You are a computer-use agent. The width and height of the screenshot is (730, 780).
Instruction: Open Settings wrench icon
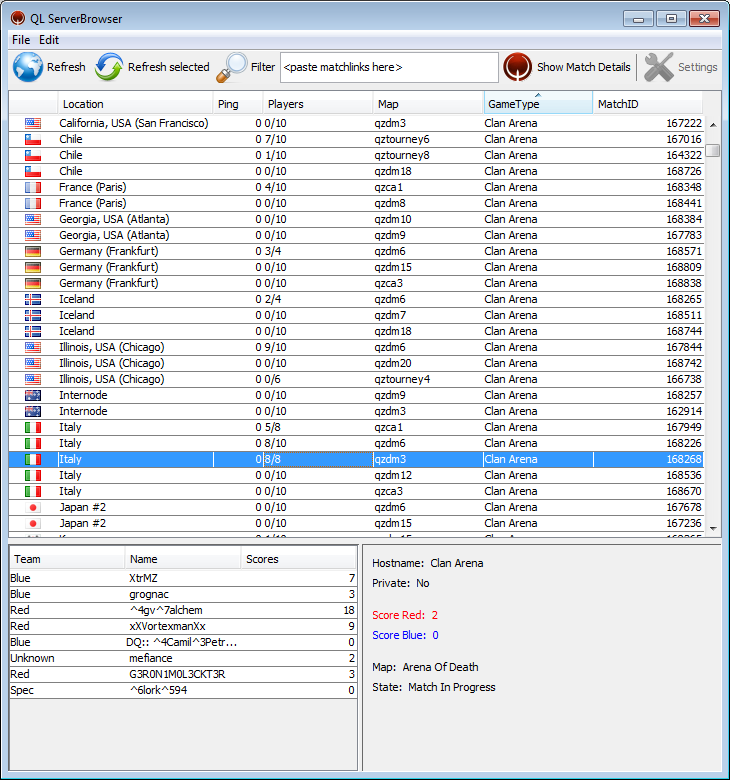(659, 67)
